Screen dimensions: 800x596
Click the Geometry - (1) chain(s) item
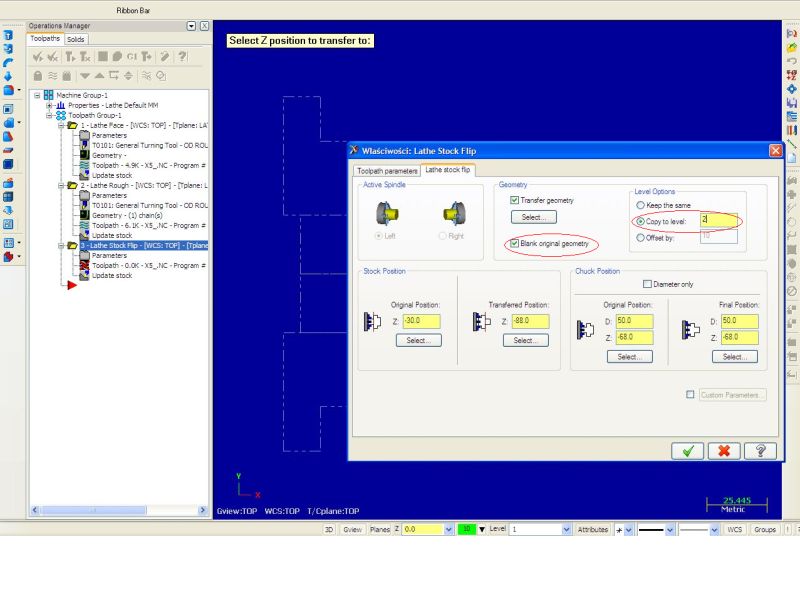click(127, 215)
